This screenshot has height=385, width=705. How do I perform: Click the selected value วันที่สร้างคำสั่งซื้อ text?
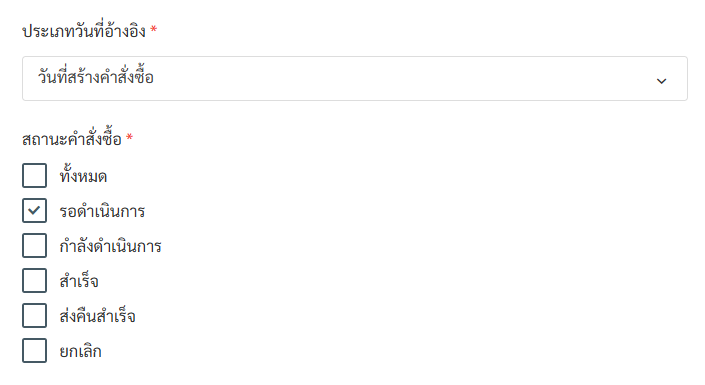click(96, 77)
